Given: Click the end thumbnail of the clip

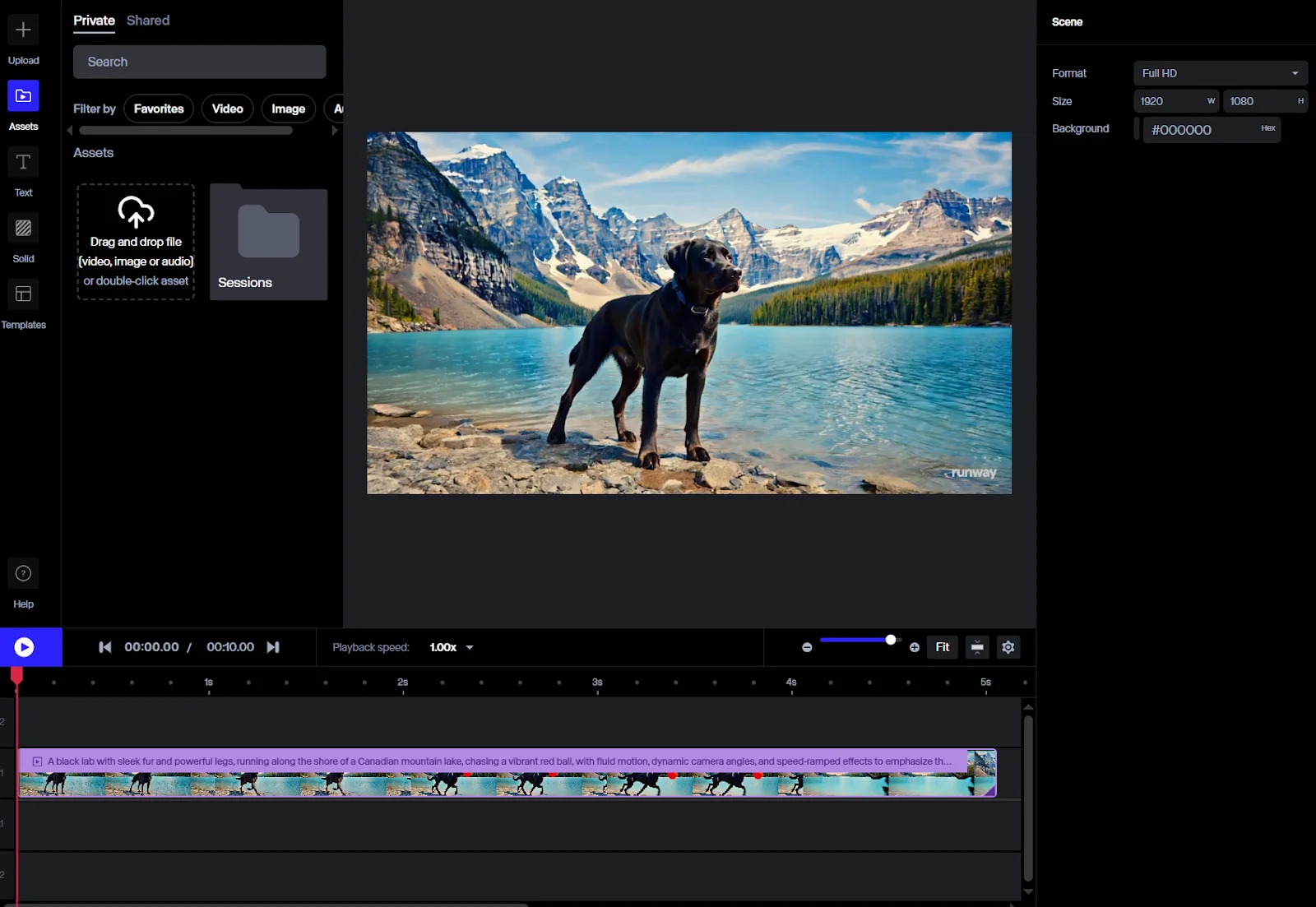Looking at the screenshot, I should (981, 763).
